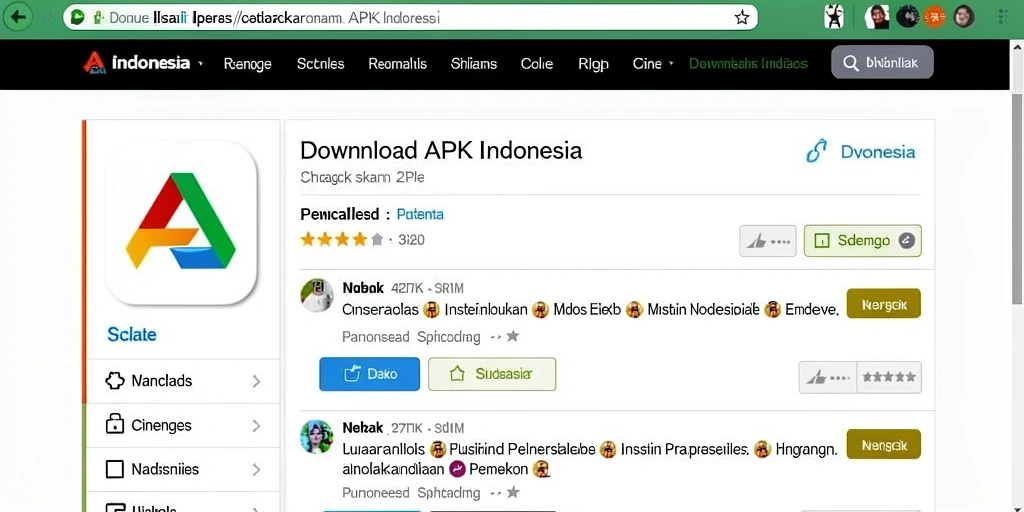1024x512 pixels.
Task: Open the browser three-dot menu
Action: tap(1003, 18)
